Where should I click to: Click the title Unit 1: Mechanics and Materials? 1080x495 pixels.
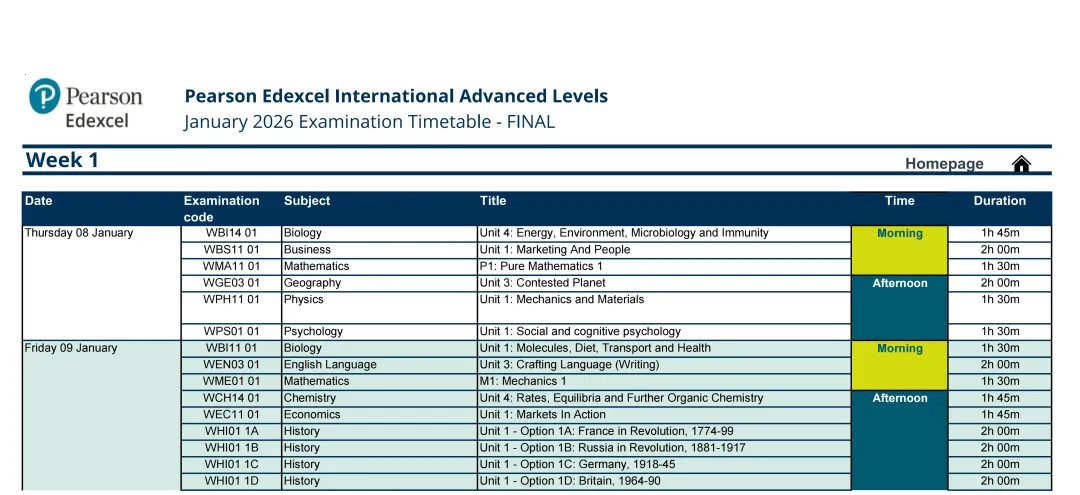click(562, 299)
